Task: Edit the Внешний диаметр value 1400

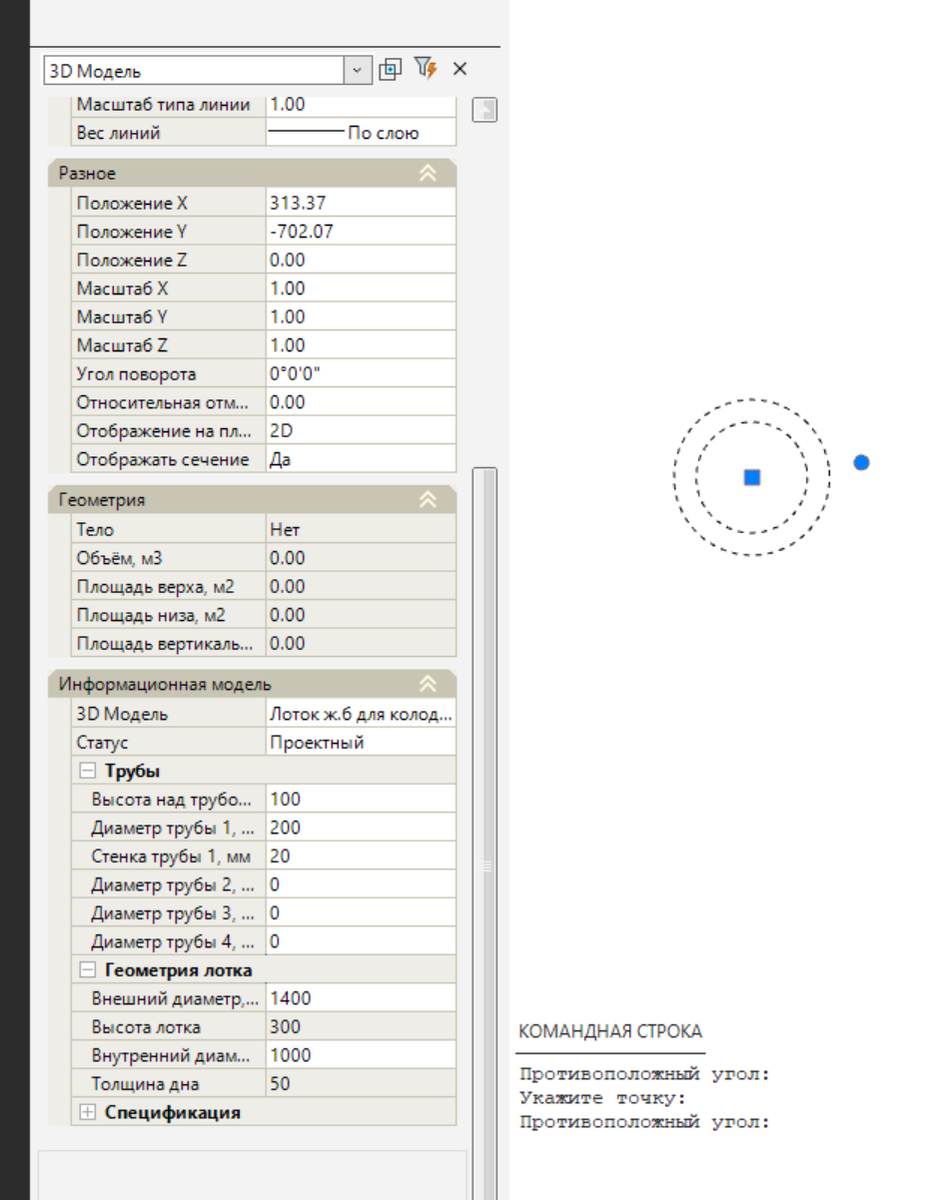Action: click(x=360, y=998)
